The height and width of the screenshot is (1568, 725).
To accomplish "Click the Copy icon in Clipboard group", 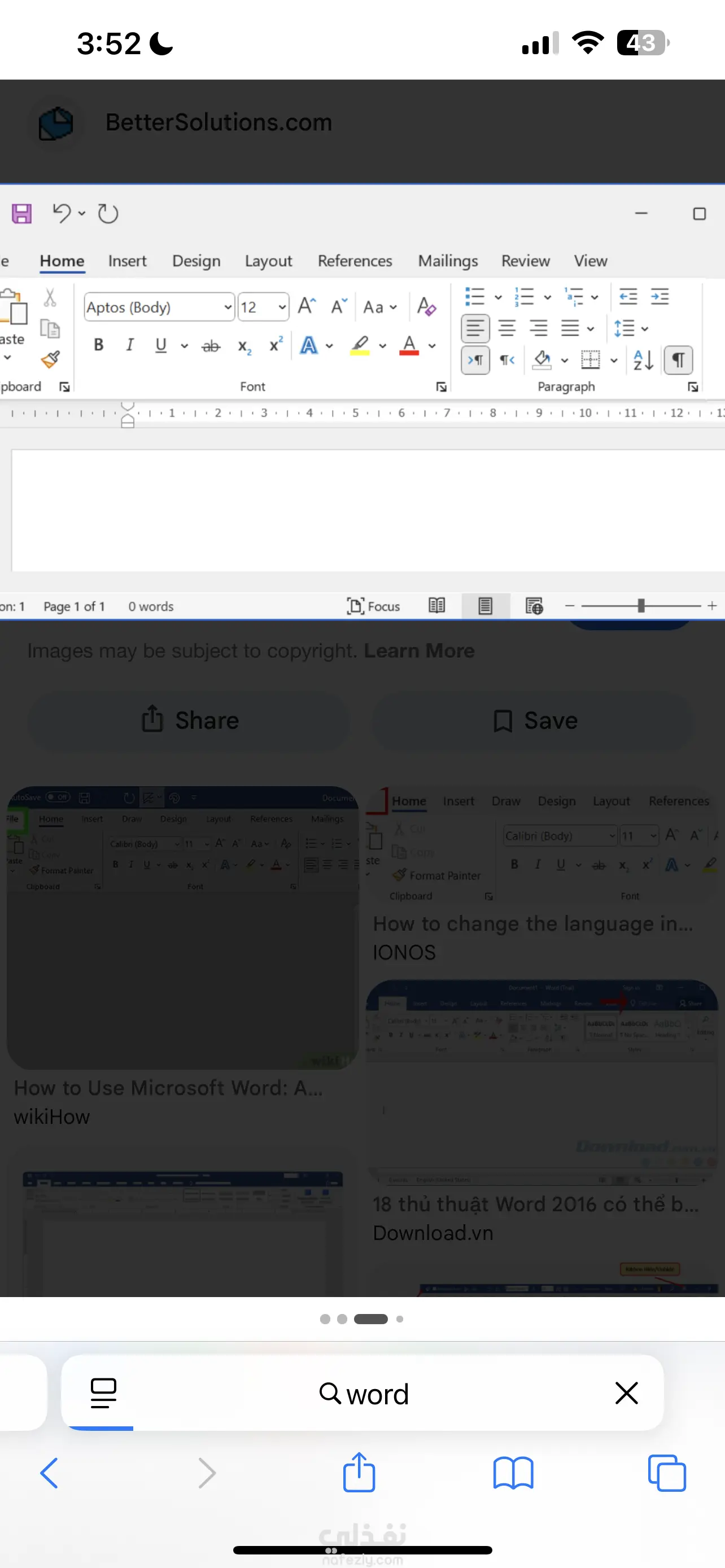I will (x=50, y=329).
